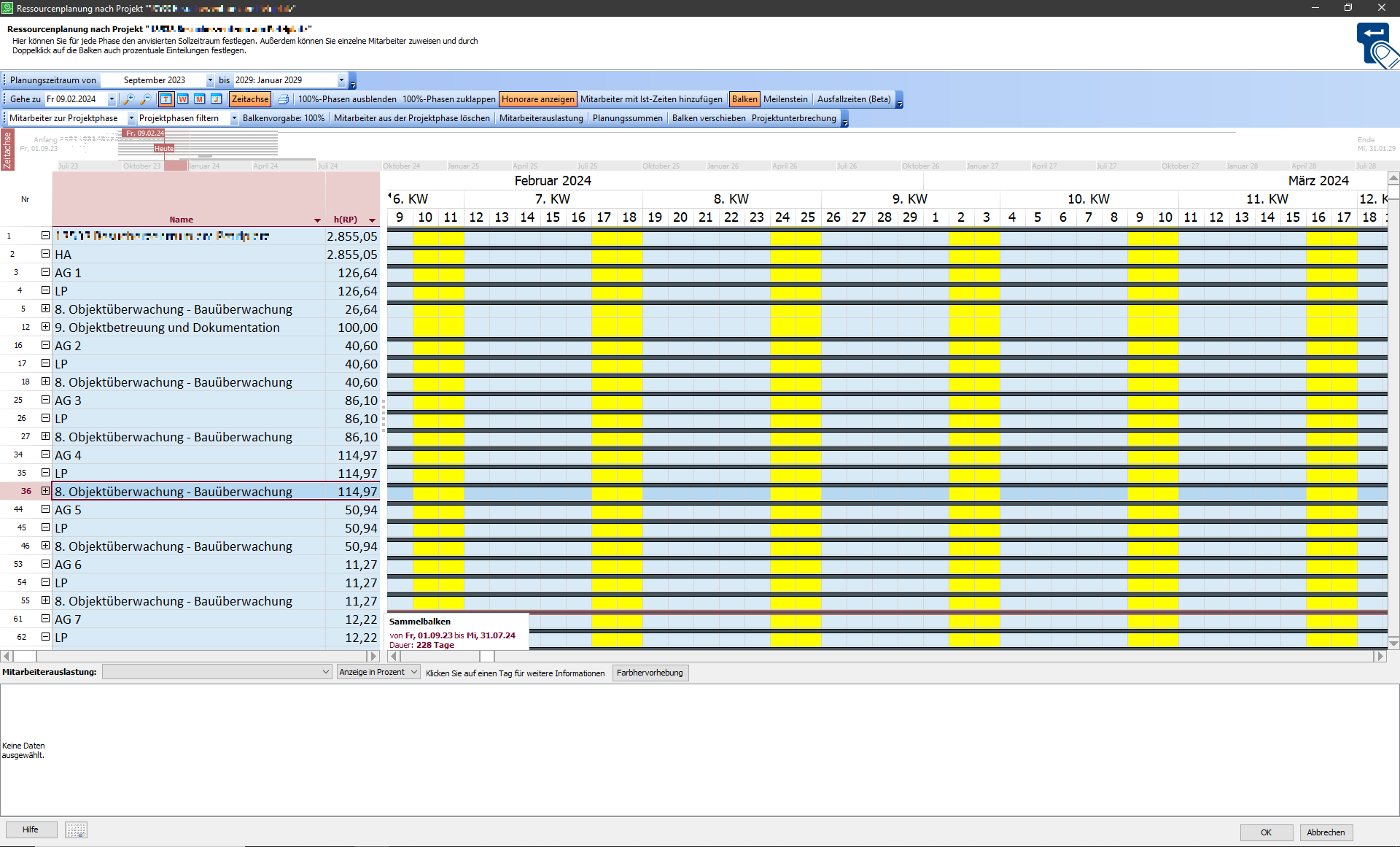Image resolution: width=1400 pixels, height=847 pixels.
Task: Expand row 12 Objektbetreuung und Dokumentation
Action: [x=45, y=327]
